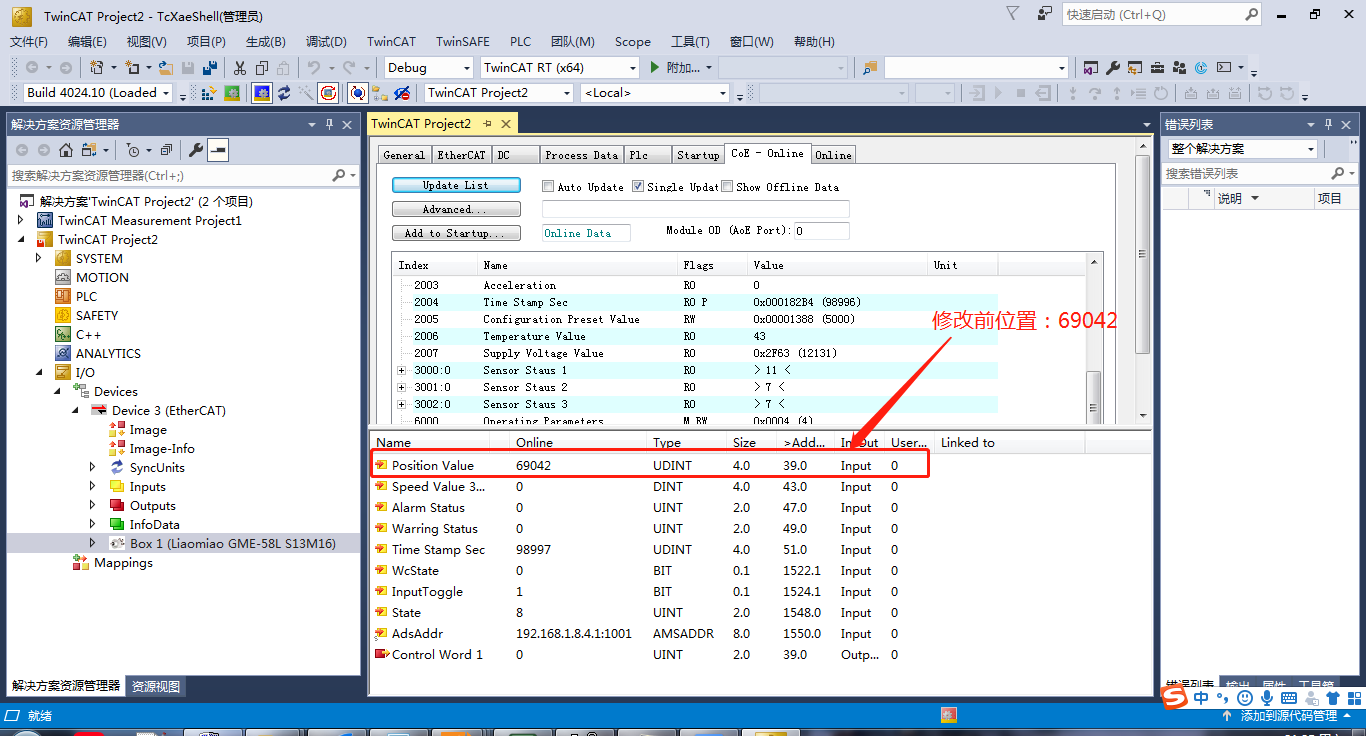This screenshot has width=1366, height=736.
Task: Tick the Show Offline Data checkbox
Action: click(727, 186)
